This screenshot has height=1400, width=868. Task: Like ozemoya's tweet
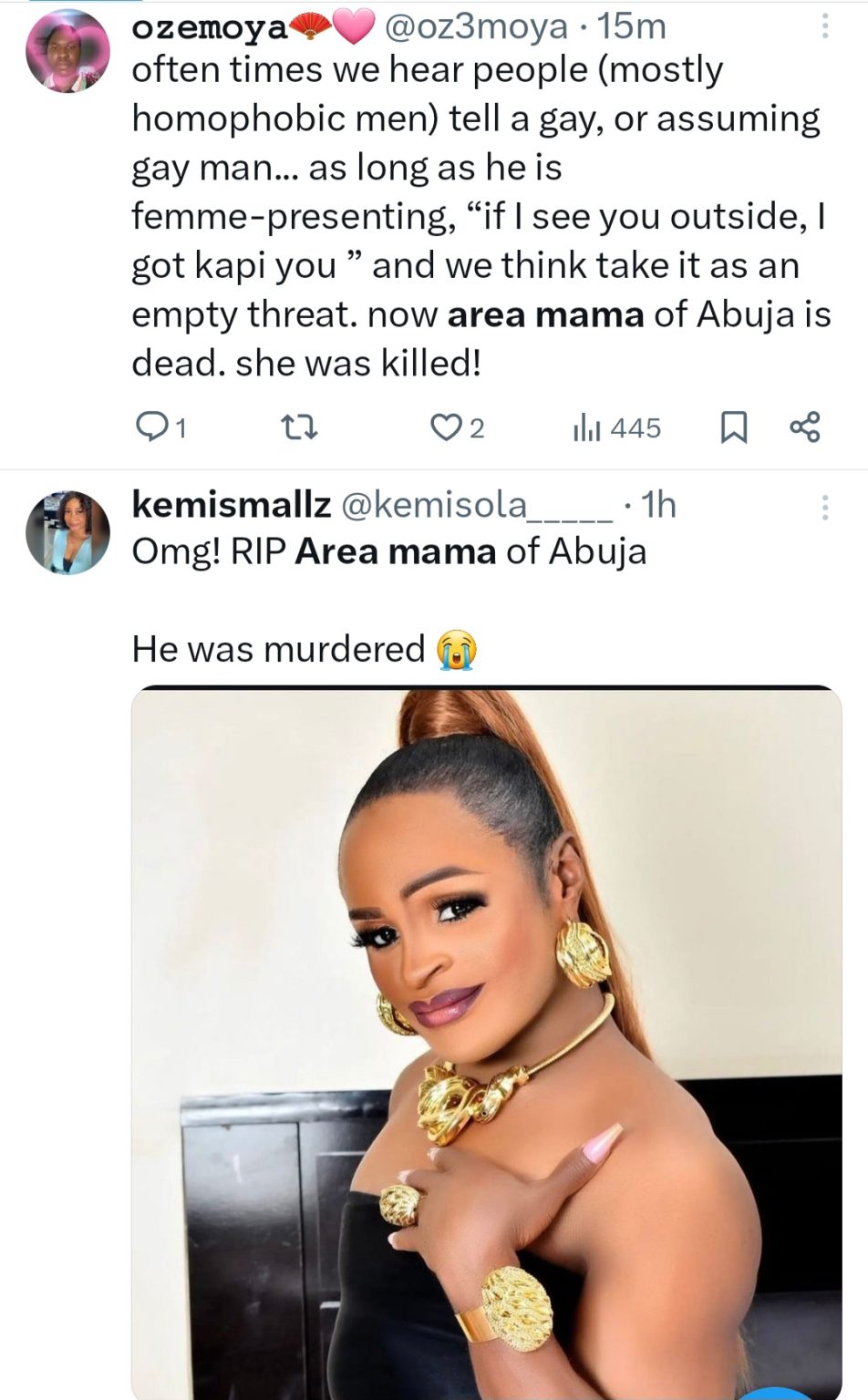click(x=446, y=427)
